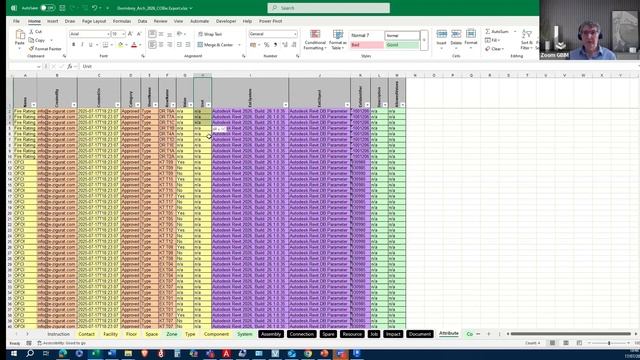Toggle the AutoSave switch

pyautogui.click(x=48, y=8)
